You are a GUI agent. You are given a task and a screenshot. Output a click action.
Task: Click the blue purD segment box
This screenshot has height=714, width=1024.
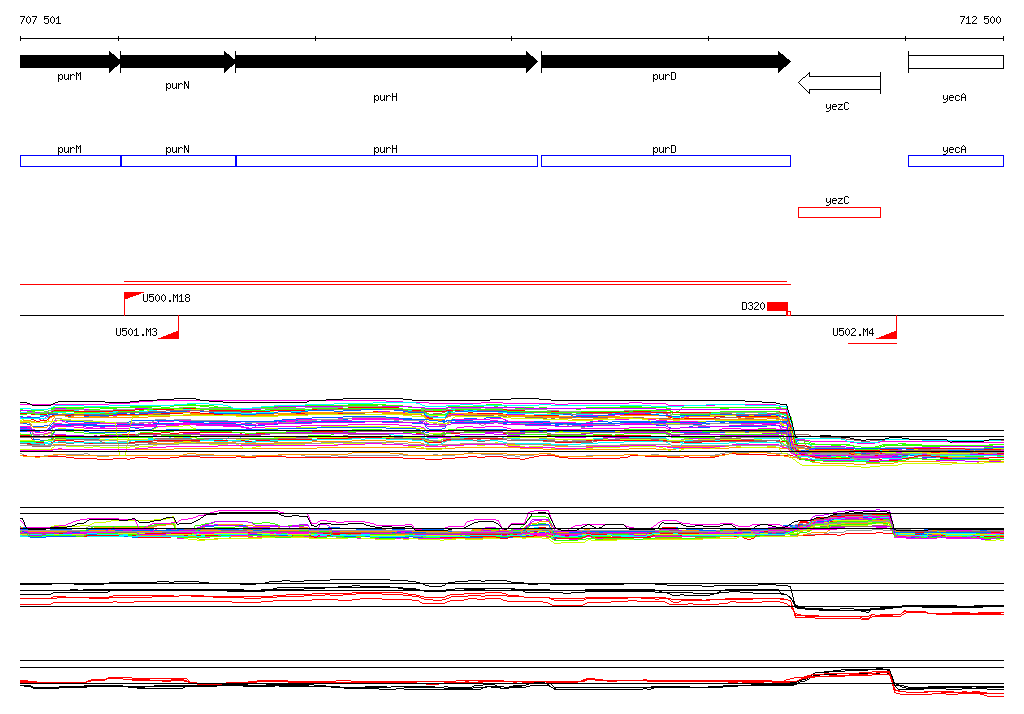[x=666, y=161]
